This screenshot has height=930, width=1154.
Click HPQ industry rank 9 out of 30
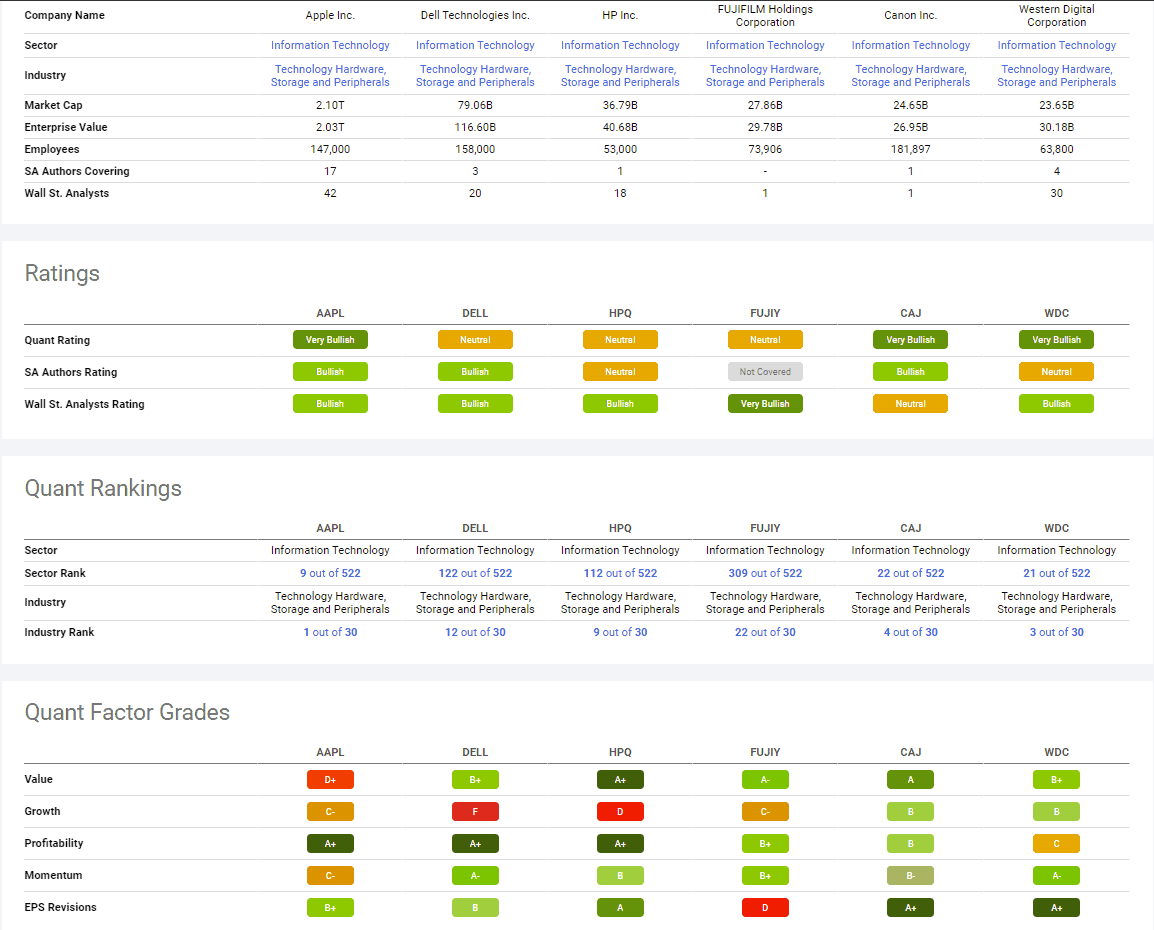[x=620, y=632]
